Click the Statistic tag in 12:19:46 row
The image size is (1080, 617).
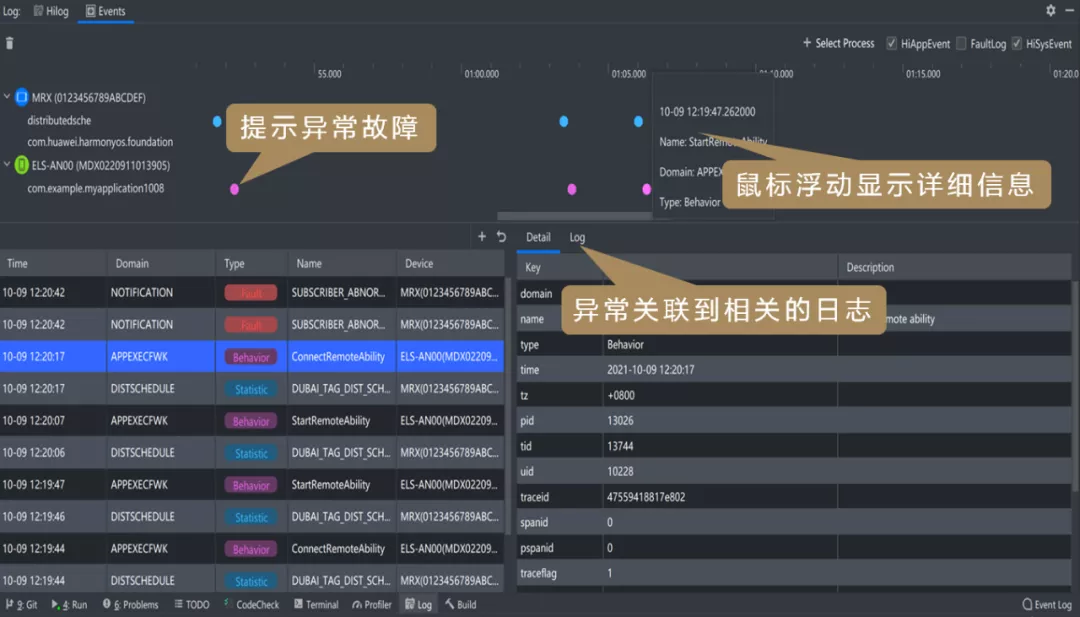click(x=251, y=517)
